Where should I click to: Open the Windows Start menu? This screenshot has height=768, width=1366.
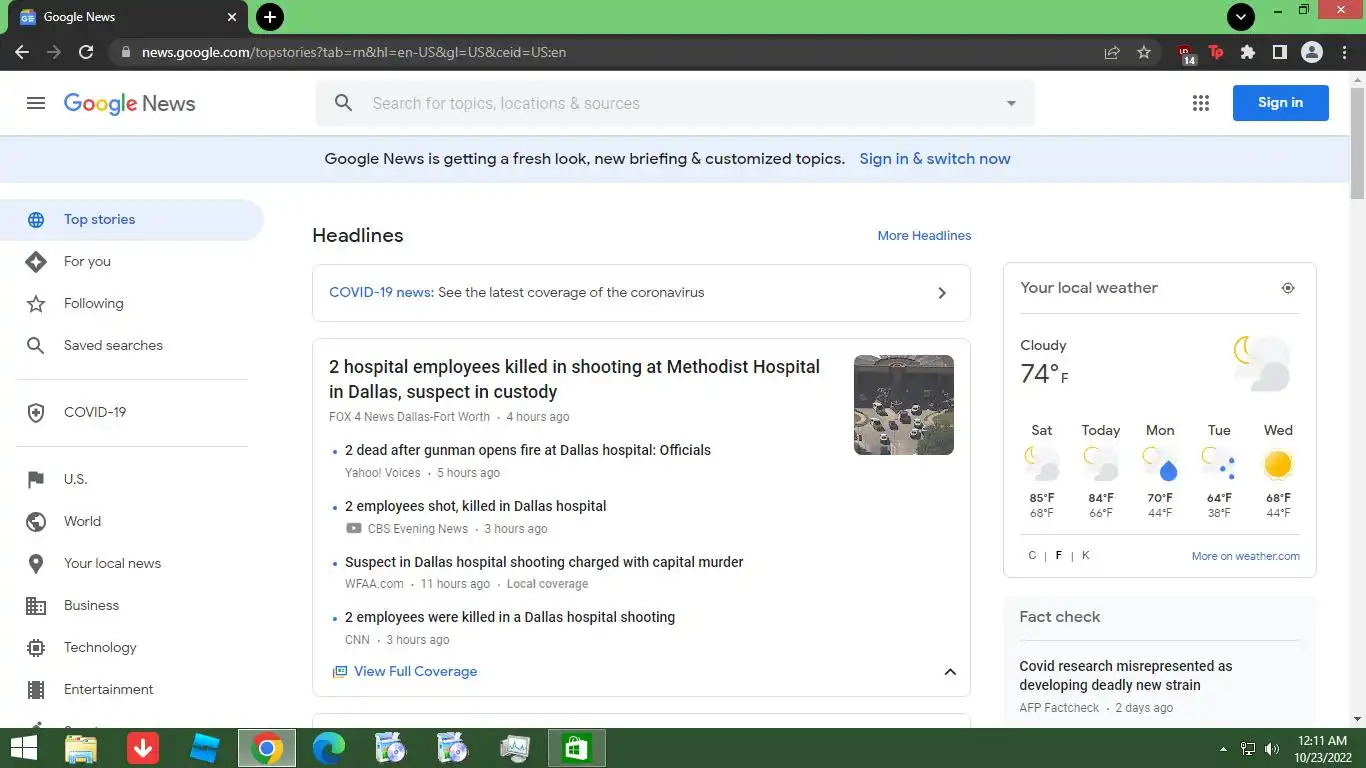click(24, 748)
